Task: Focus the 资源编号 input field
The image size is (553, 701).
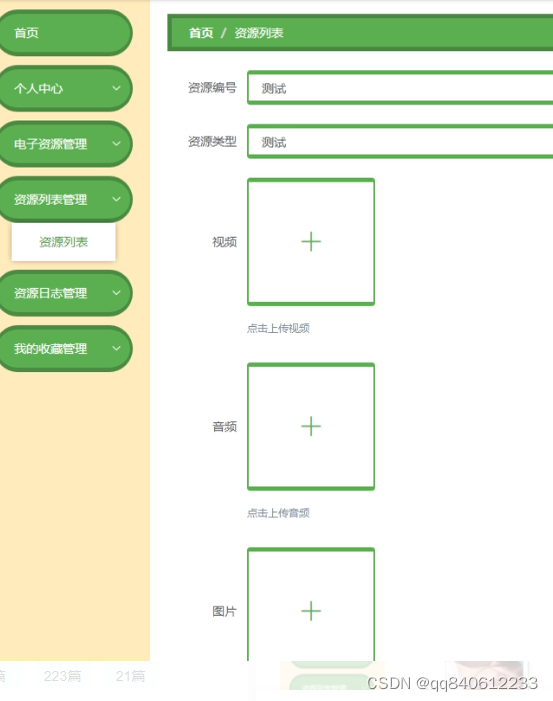Action: [400, 88]
